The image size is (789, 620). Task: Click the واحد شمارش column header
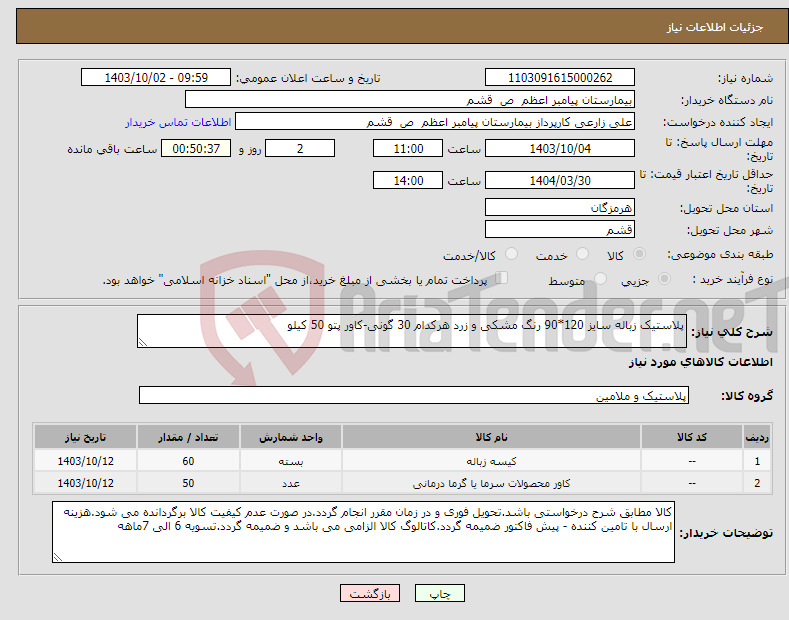291,437
